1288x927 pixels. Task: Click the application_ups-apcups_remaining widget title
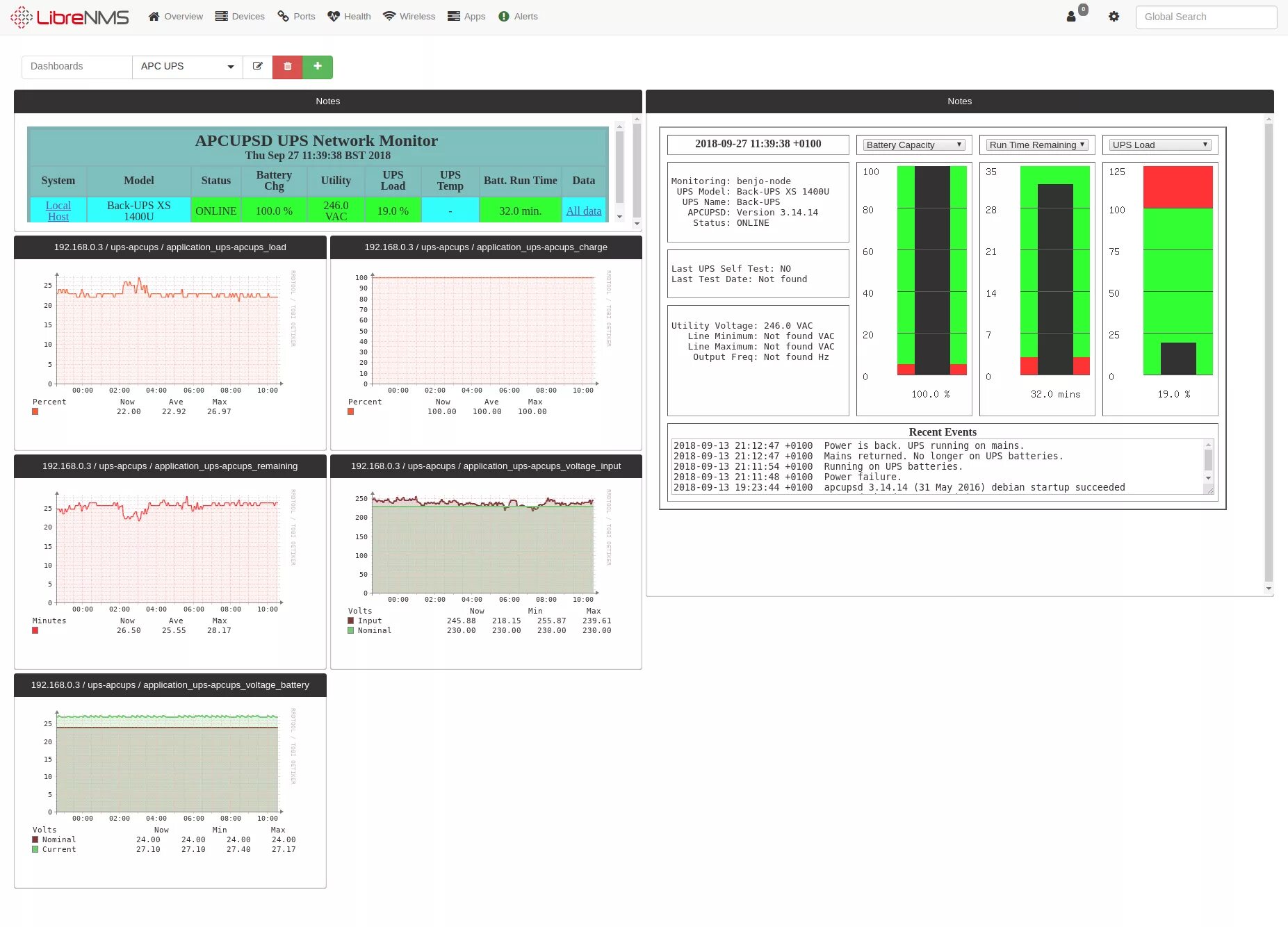170,466
